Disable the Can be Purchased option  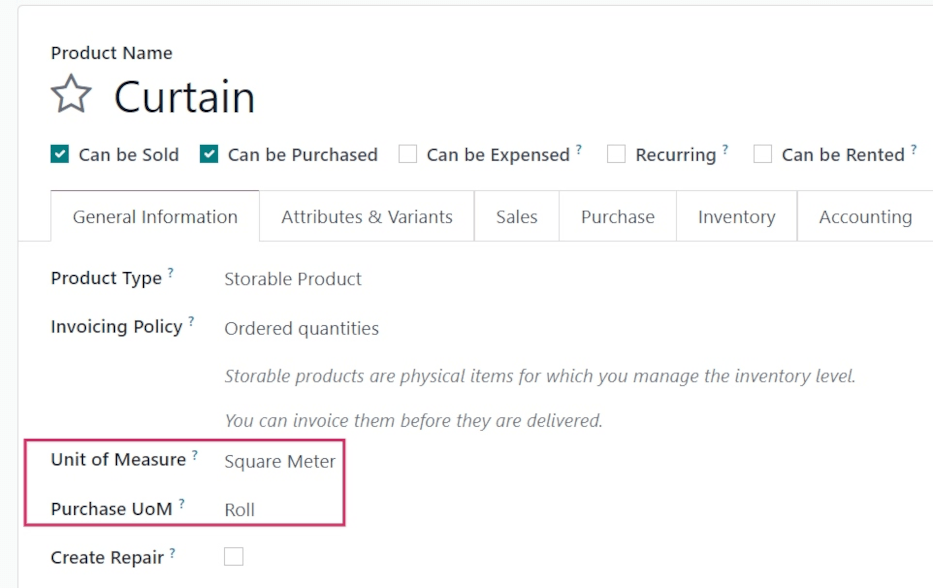[x=209, y=154]
